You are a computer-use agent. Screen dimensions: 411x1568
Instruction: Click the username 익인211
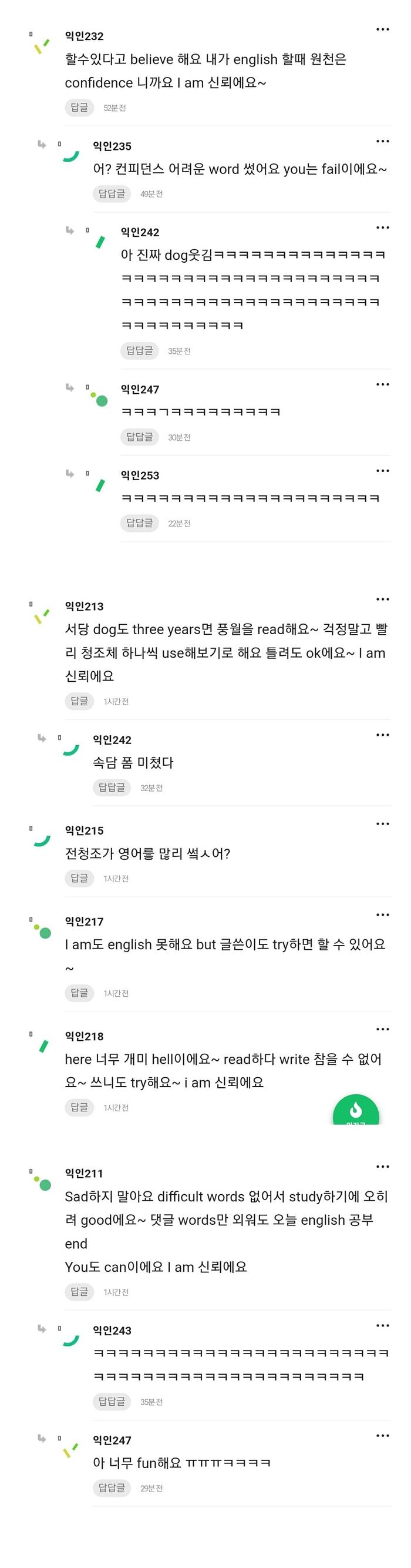84,1173
